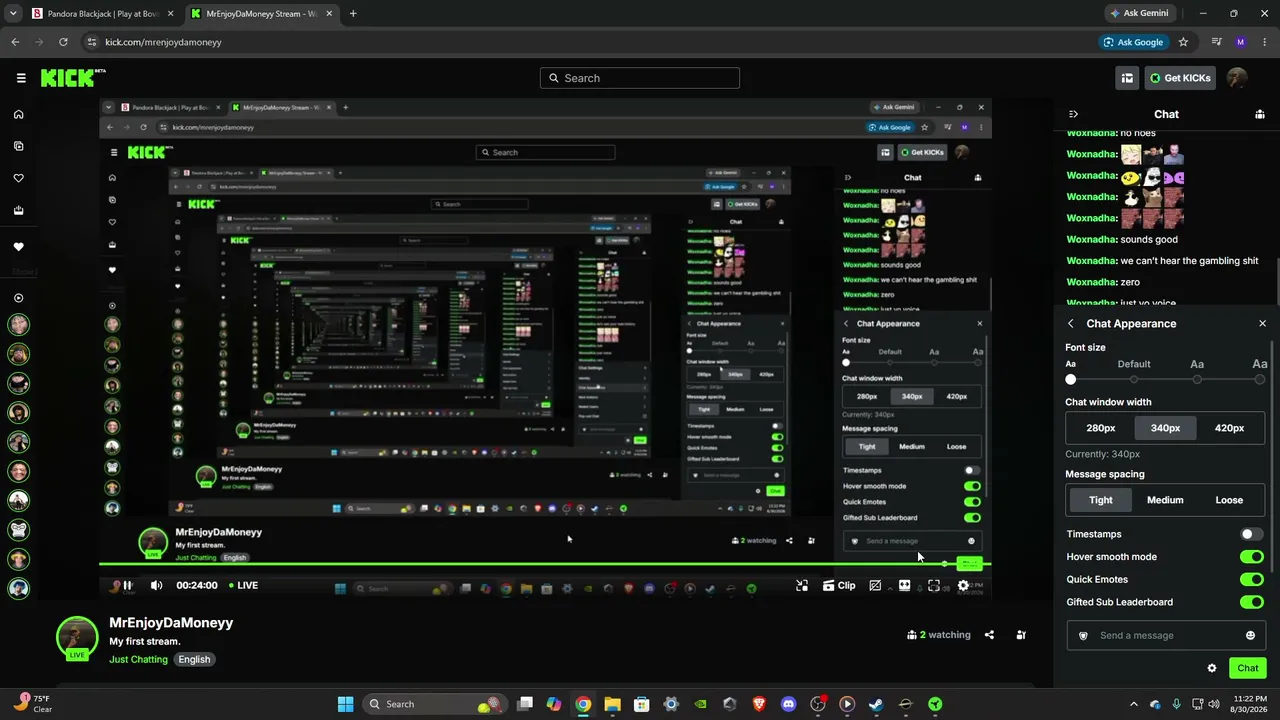Focus the Kick search field

coord(640,78)
